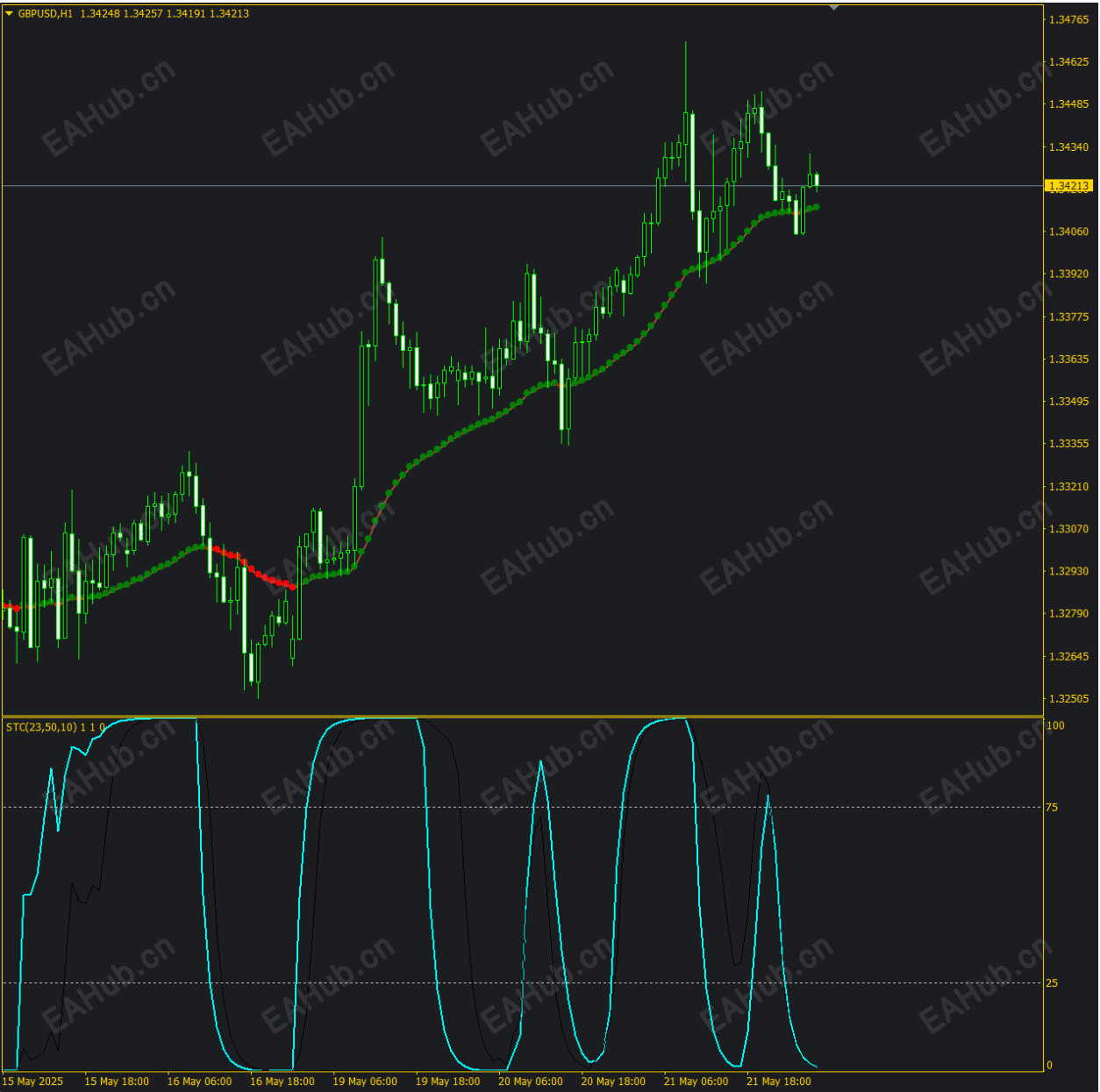
Task: Click the chart shift triangle marker at top
Action: [x=834, y=7]
